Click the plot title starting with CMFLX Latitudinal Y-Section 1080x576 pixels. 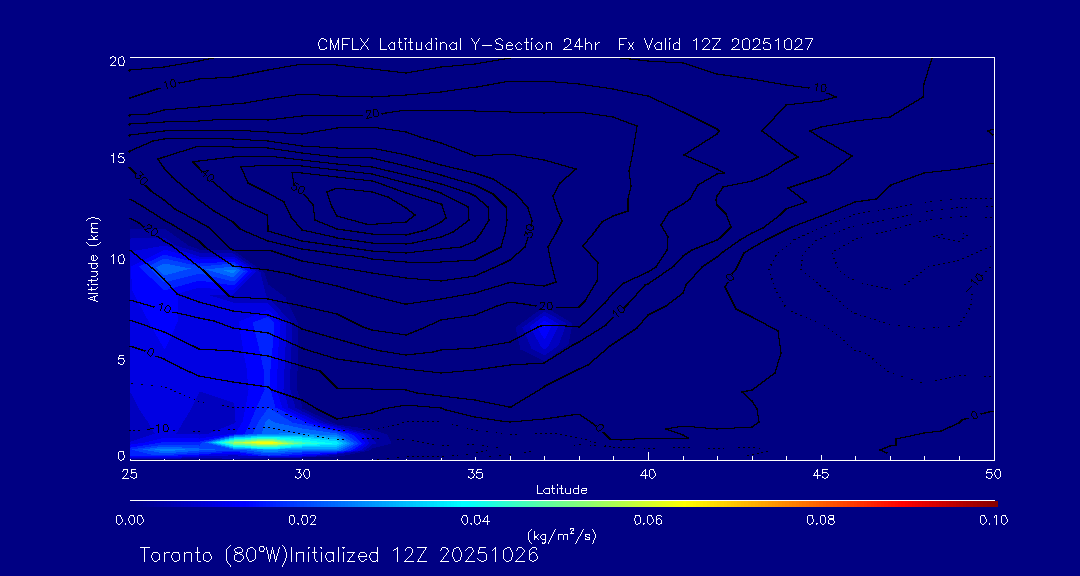point(565,45)
